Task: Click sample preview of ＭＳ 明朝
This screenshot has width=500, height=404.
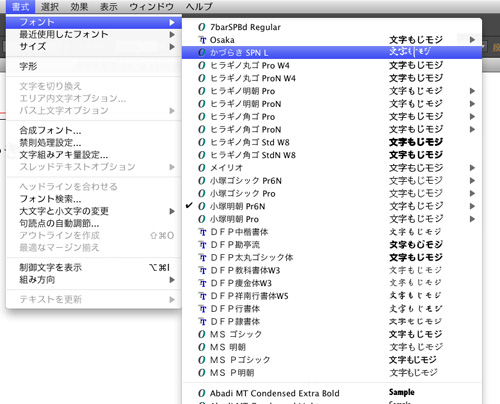Action: (x=416, y=347)
